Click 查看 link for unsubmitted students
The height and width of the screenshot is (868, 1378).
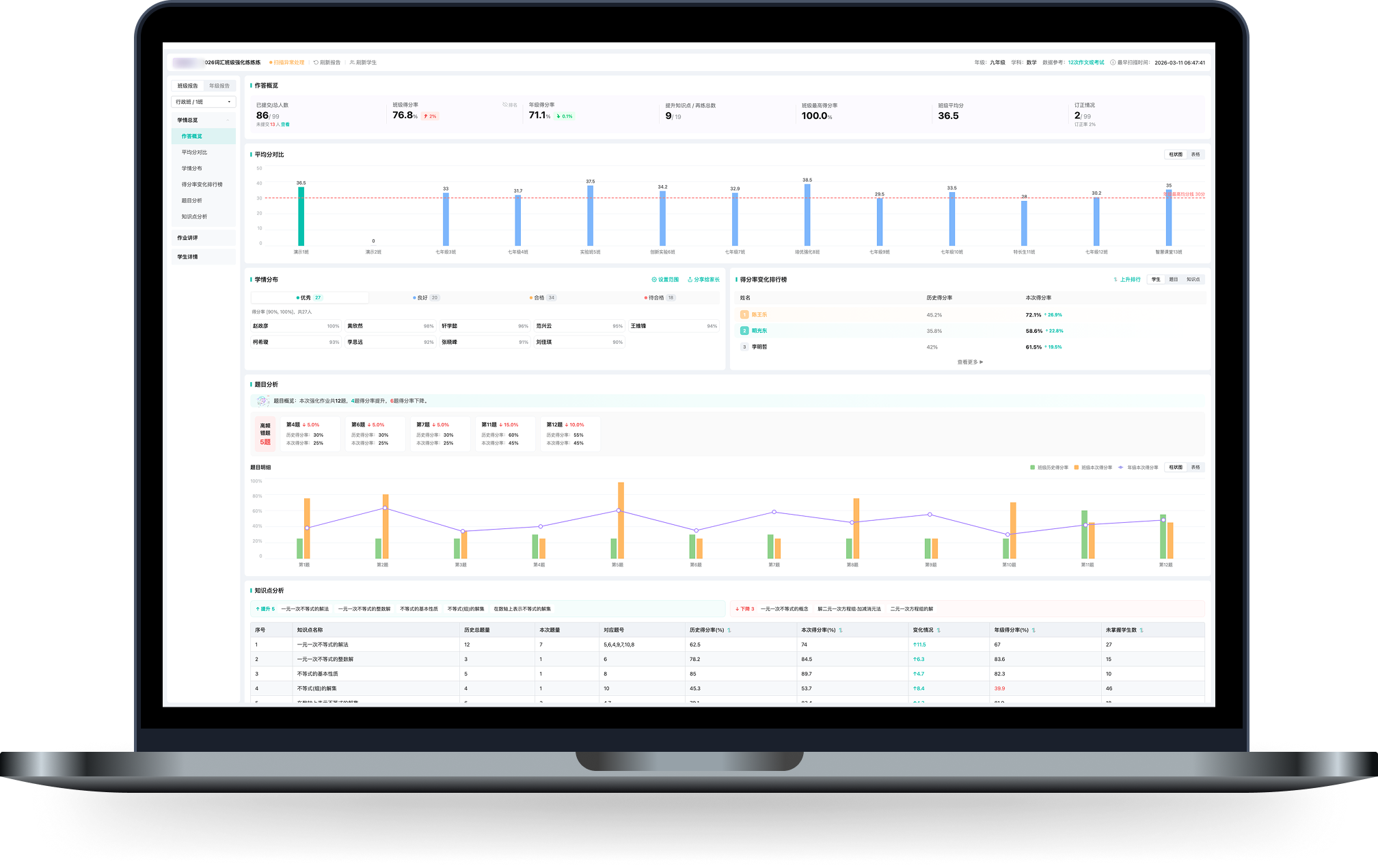tap(285, 124)
